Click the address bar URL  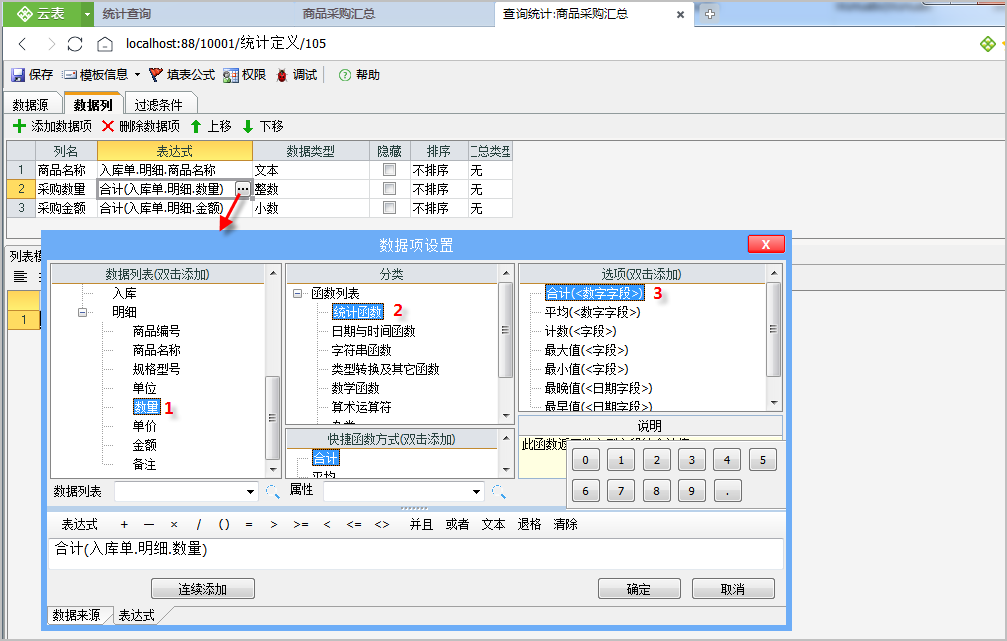coord(226,44)
